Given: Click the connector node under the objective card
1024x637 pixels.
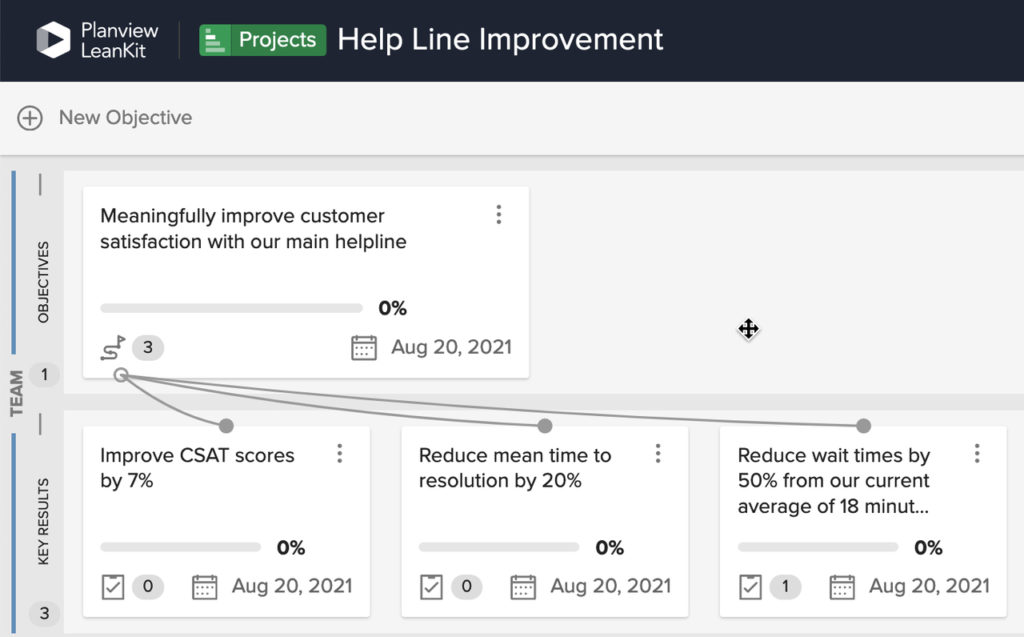Looking at the screenshot, I should (121, 375).
